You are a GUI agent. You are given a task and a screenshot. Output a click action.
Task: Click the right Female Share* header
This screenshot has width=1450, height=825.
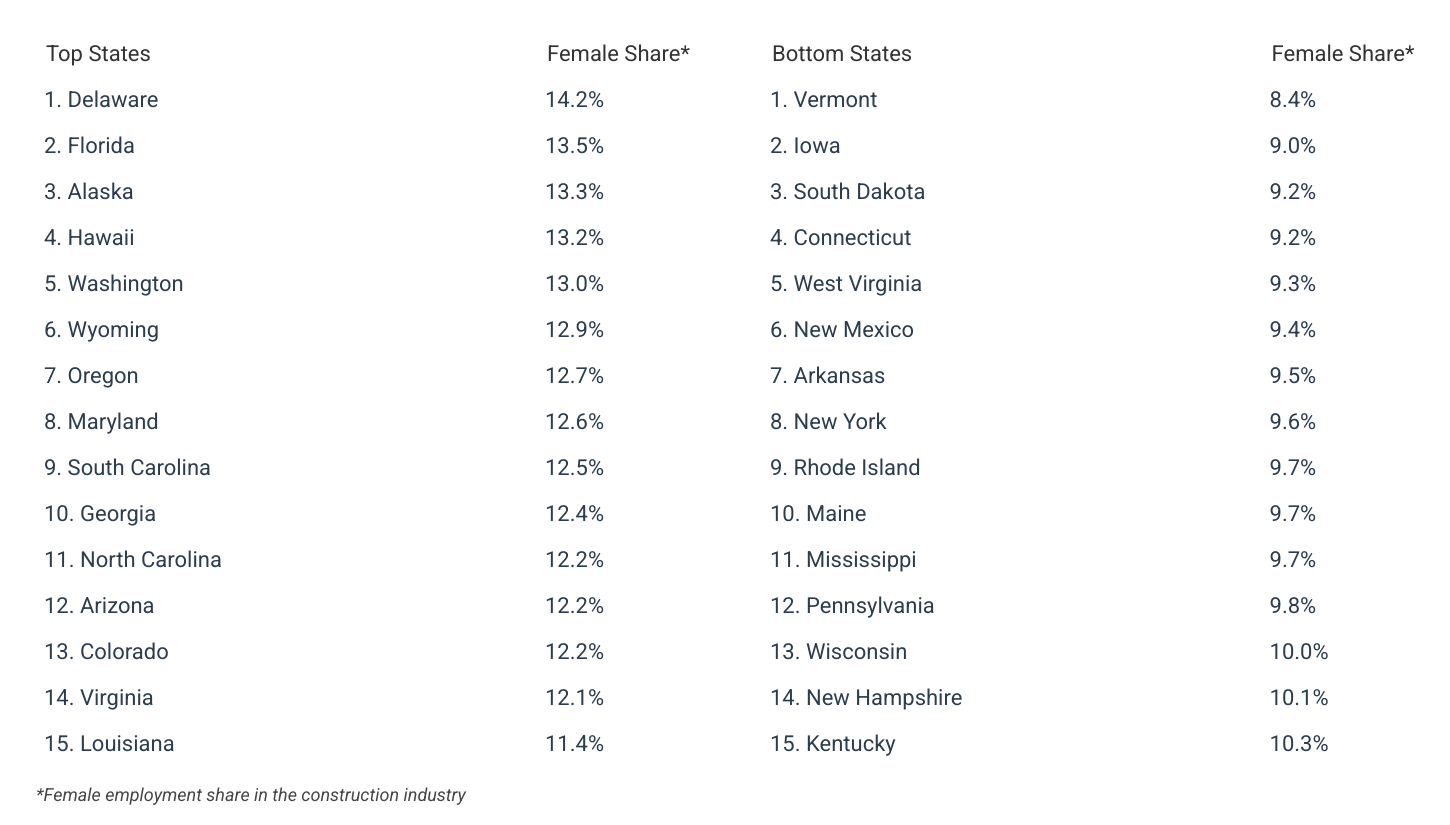1342,54
